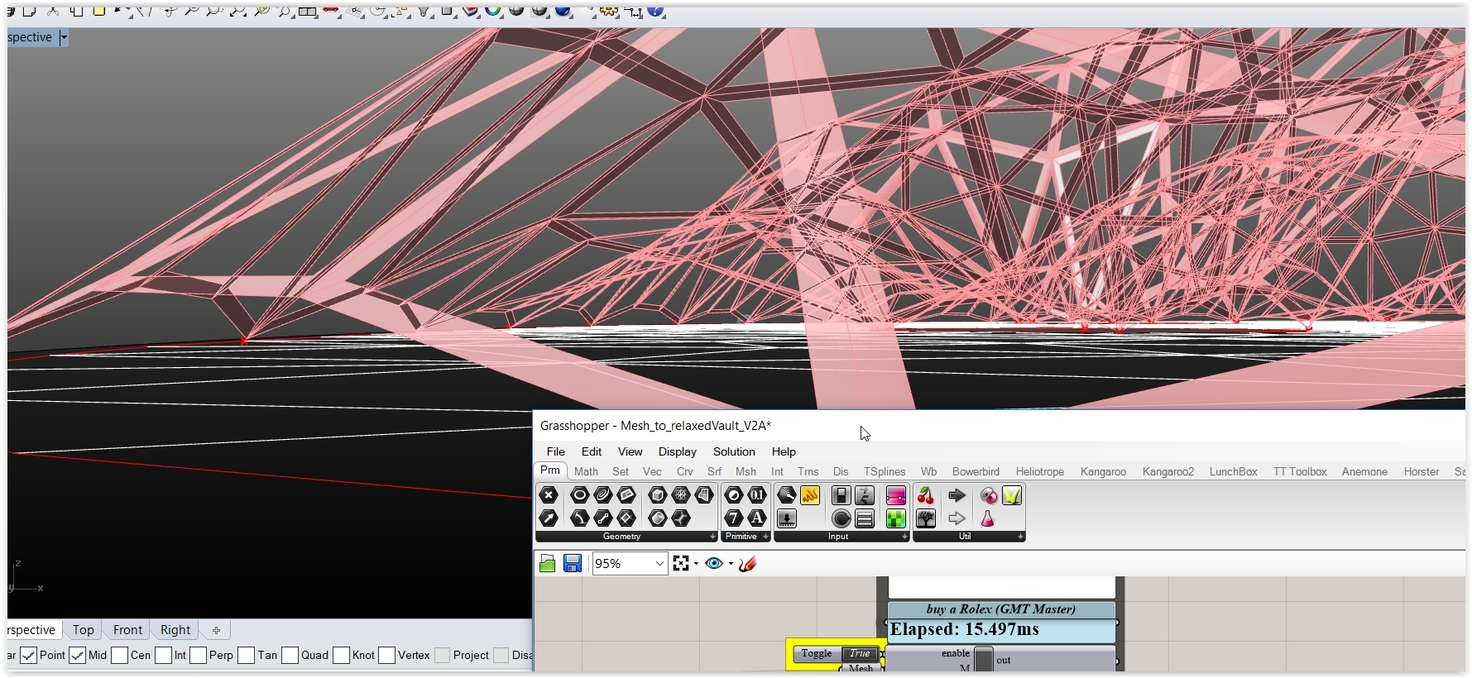
Task: Open the Grasshopper Solution menu
Action: tap(734, 452)
